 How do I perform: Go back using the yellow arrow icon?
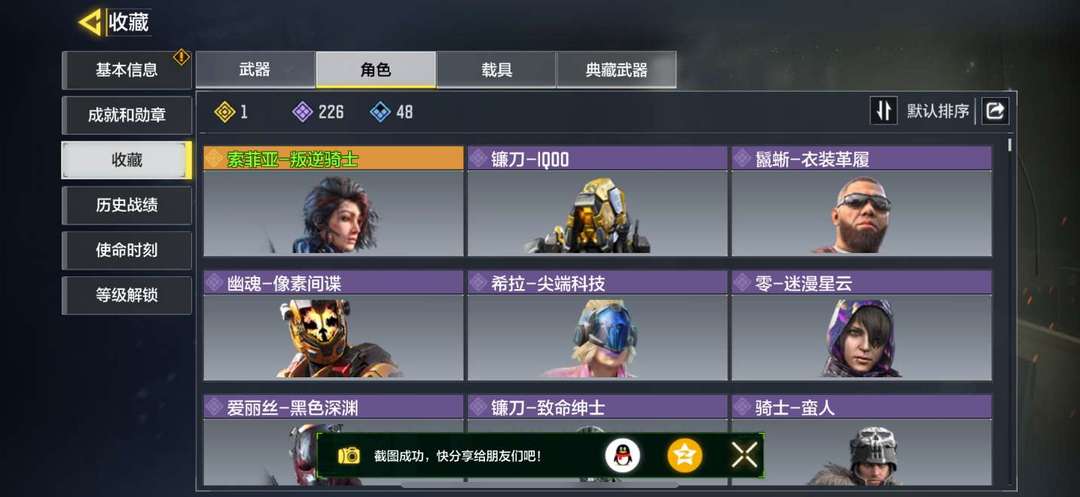coord(90,22)
